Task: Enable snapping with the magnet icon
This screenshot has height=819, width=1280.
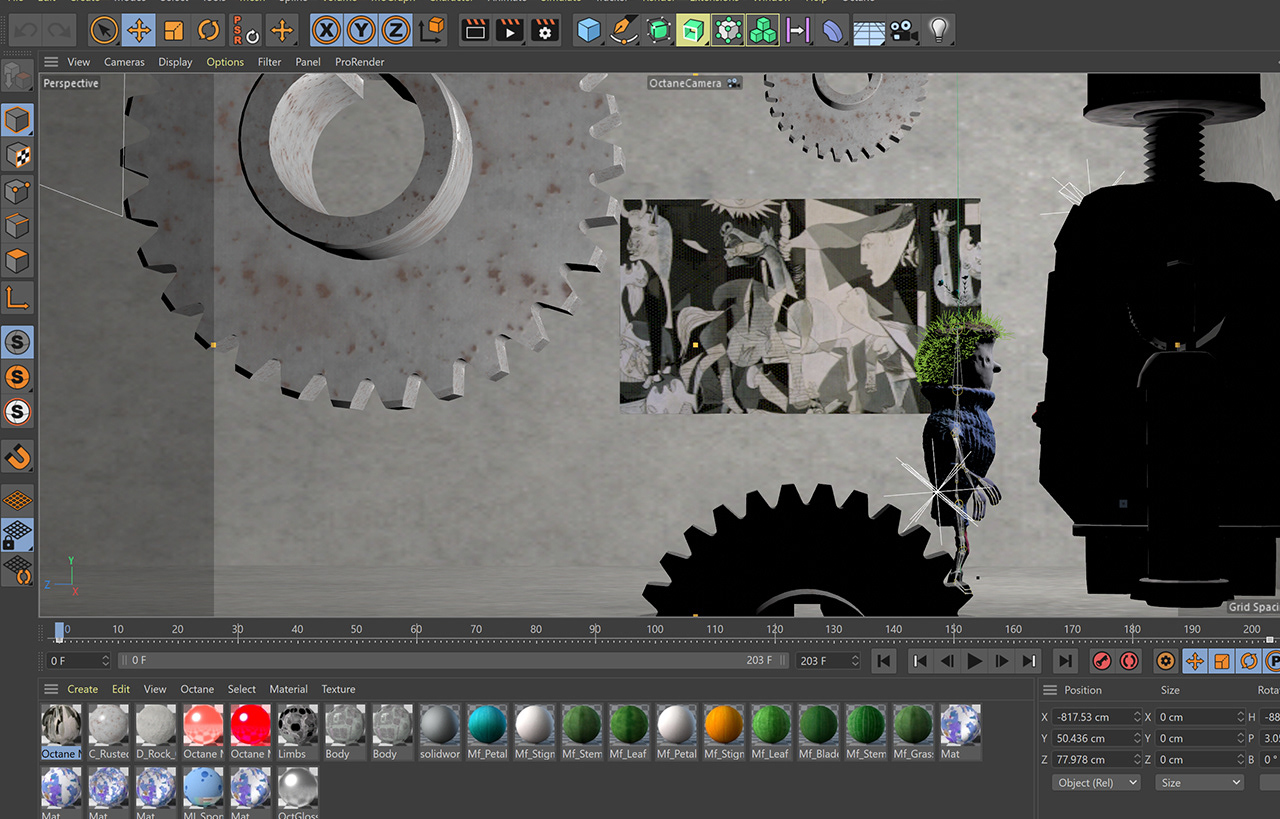Action: point(18,457)
